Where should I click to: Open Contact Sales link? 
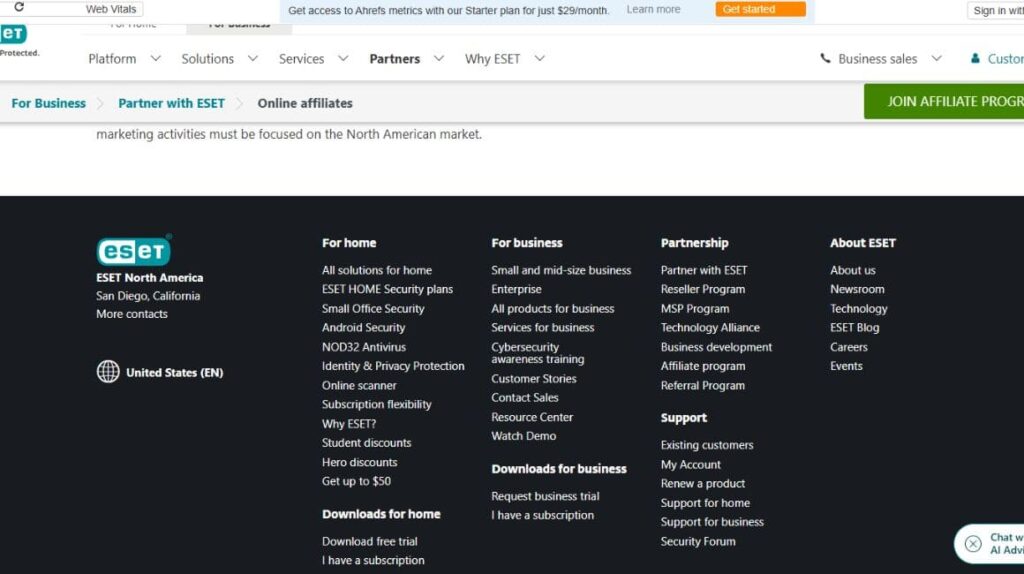tap(524, 397)
